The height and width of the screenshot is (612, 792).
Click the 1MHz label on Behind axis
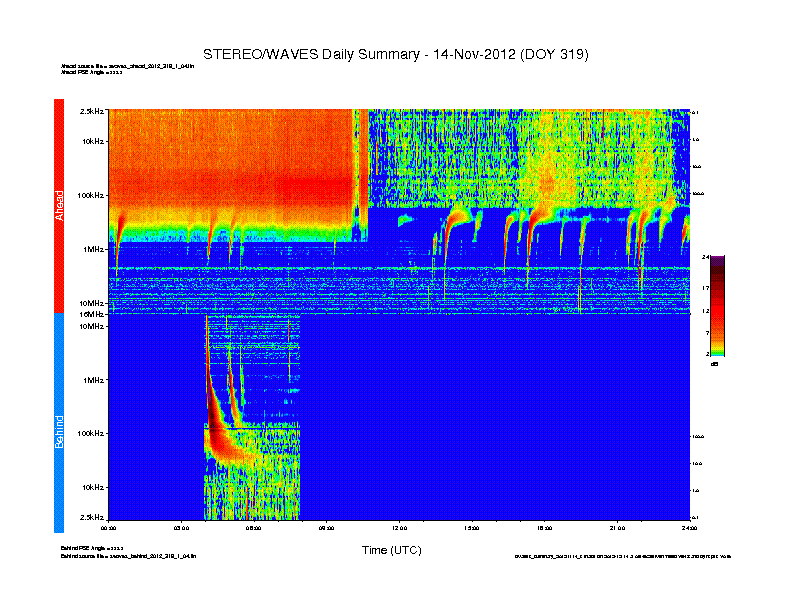[x=93, y=380]
